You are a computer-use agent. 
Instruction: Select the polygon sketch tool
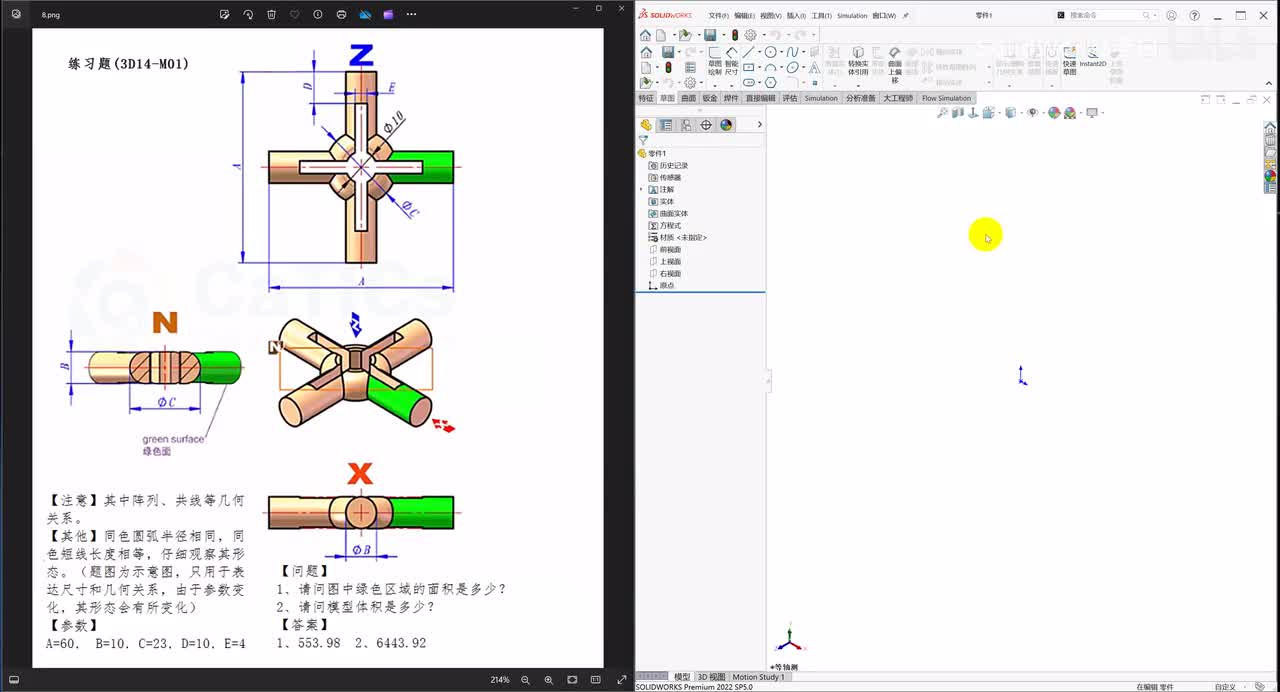[x=771, y=83]
